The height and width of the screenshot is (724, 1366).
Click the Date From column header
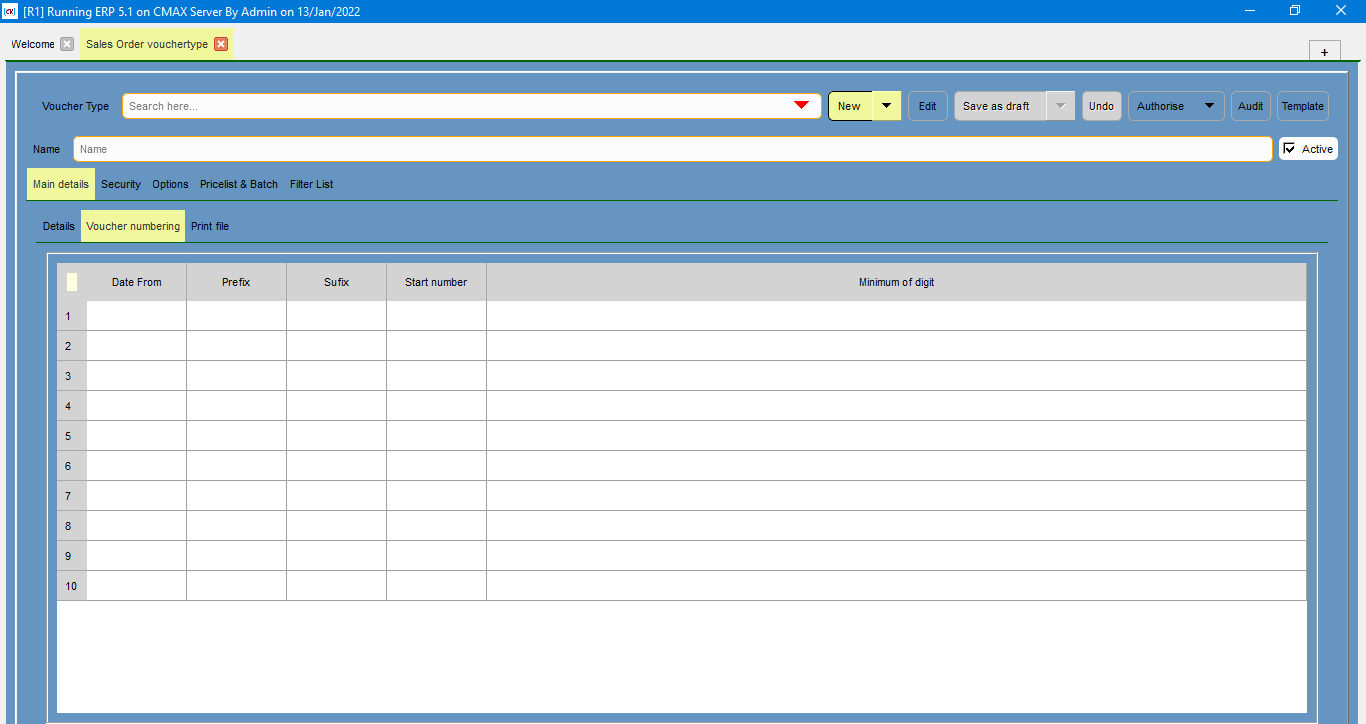tap(136, 282)
